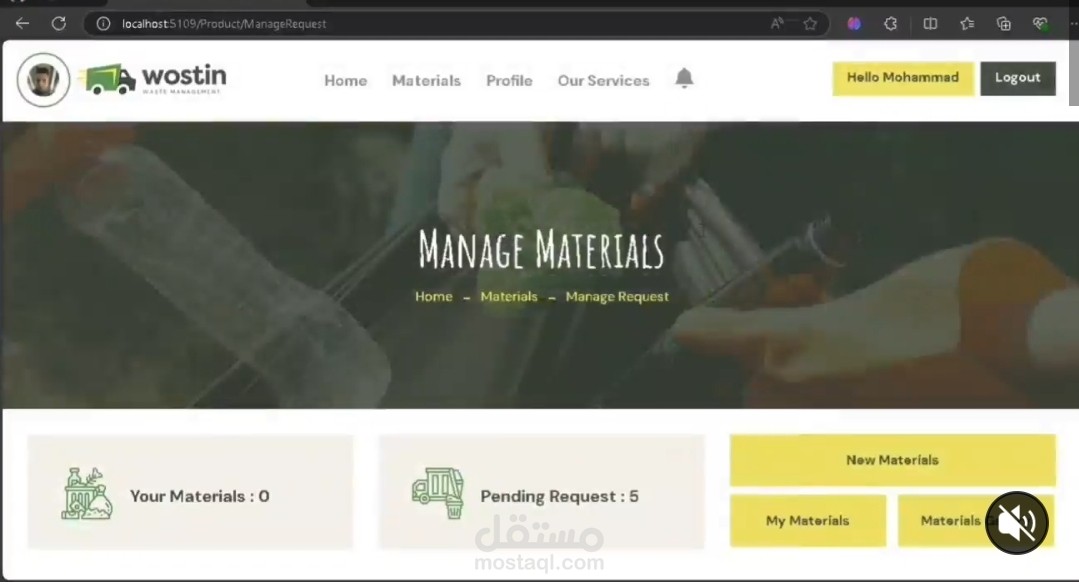Click recycling bottles icon in Your Materials card
1079x586 pixels.
click(x=87, y=493)
